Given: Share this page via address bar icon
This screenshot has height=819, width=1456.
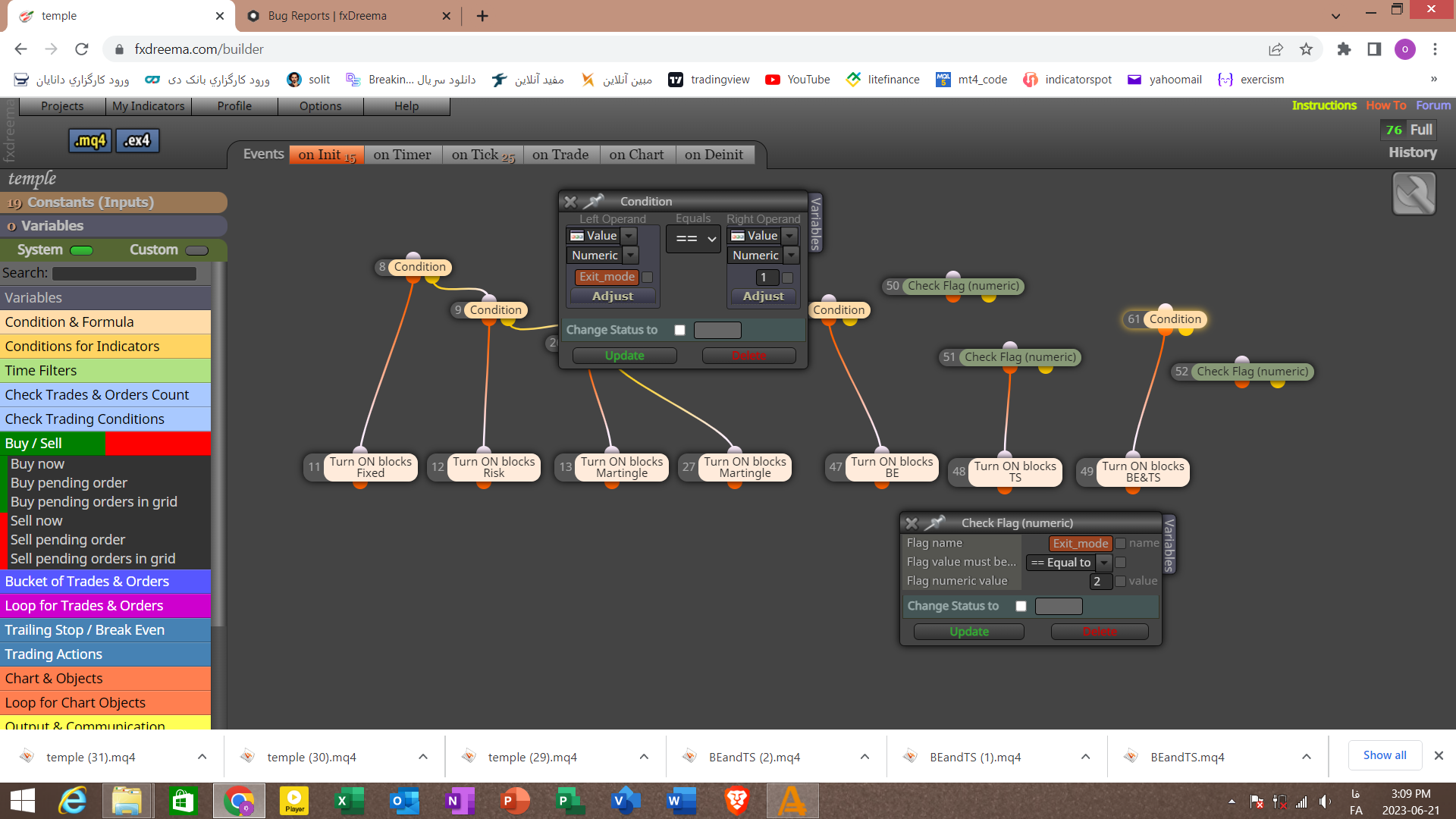Looking at the screenshot, I should (1276, 49).
